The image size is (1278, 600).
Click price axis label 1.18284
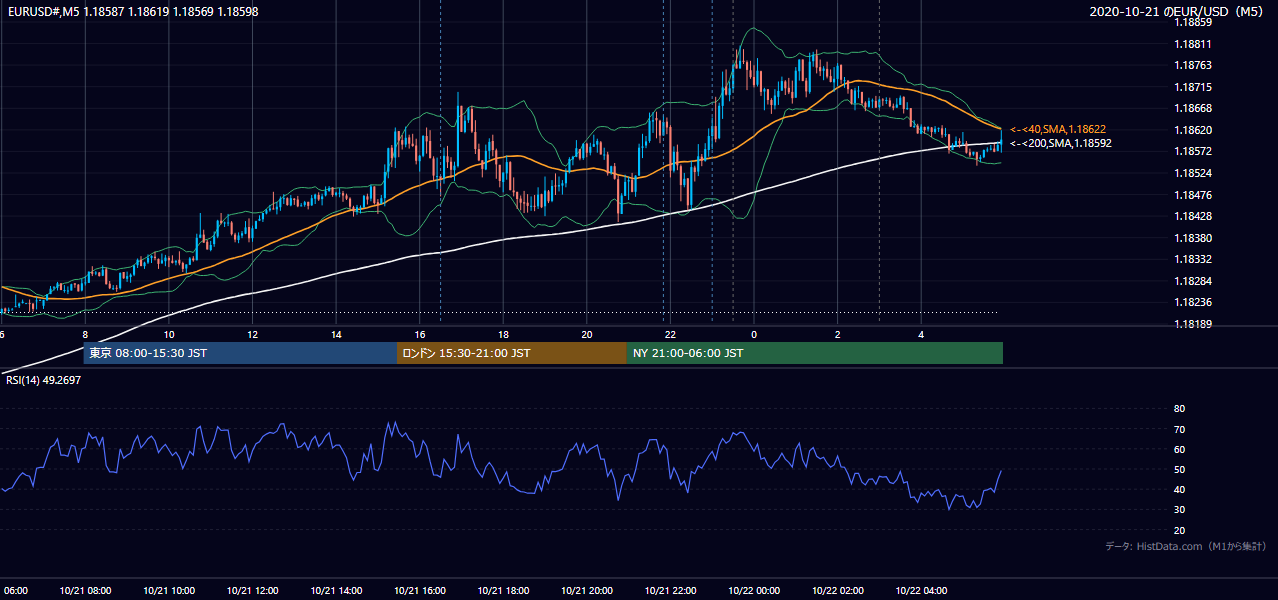(x=1192, y=281)
